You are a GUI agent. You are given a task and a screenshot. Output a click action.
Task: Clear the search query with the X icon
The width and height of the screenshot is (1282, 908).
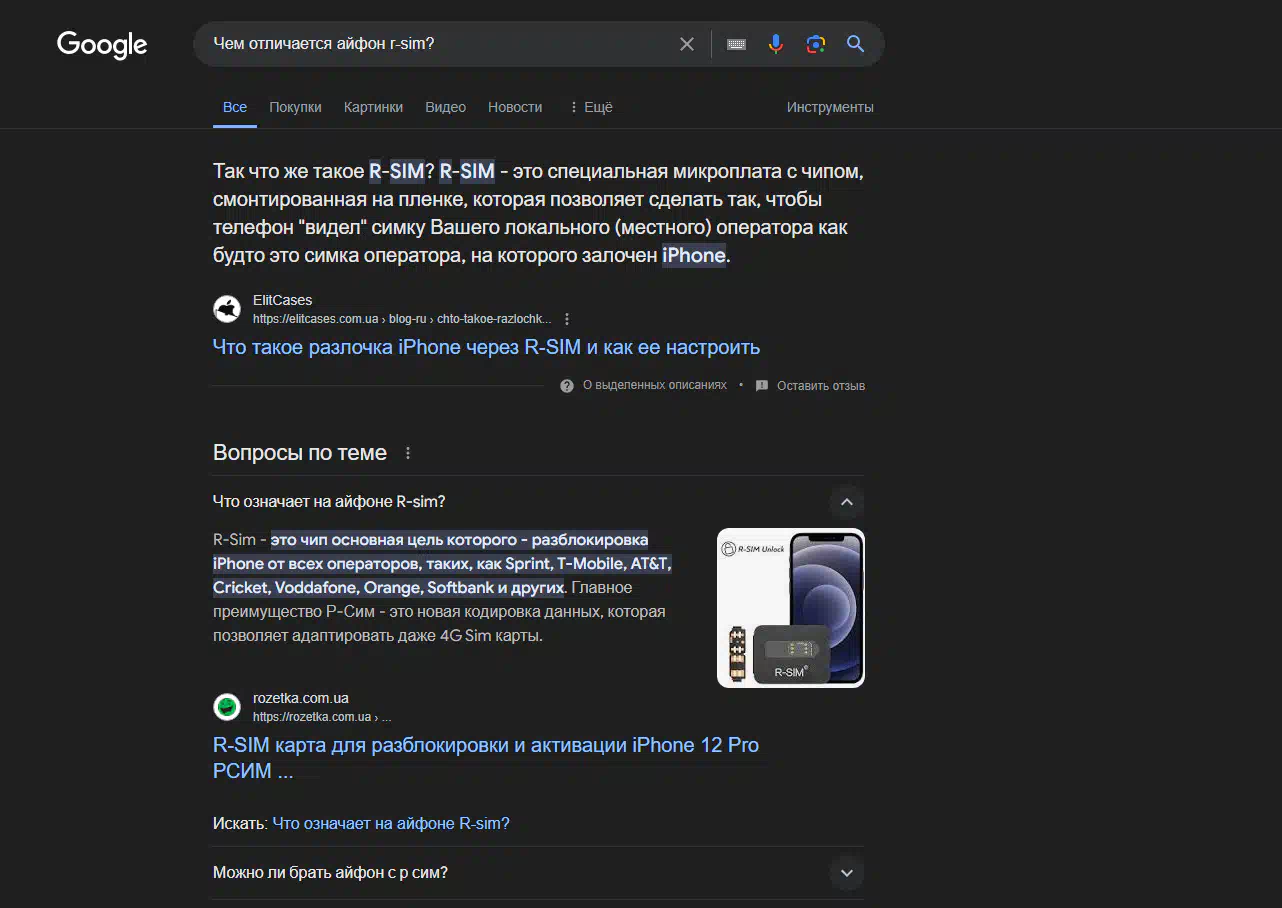click(687, 44)
